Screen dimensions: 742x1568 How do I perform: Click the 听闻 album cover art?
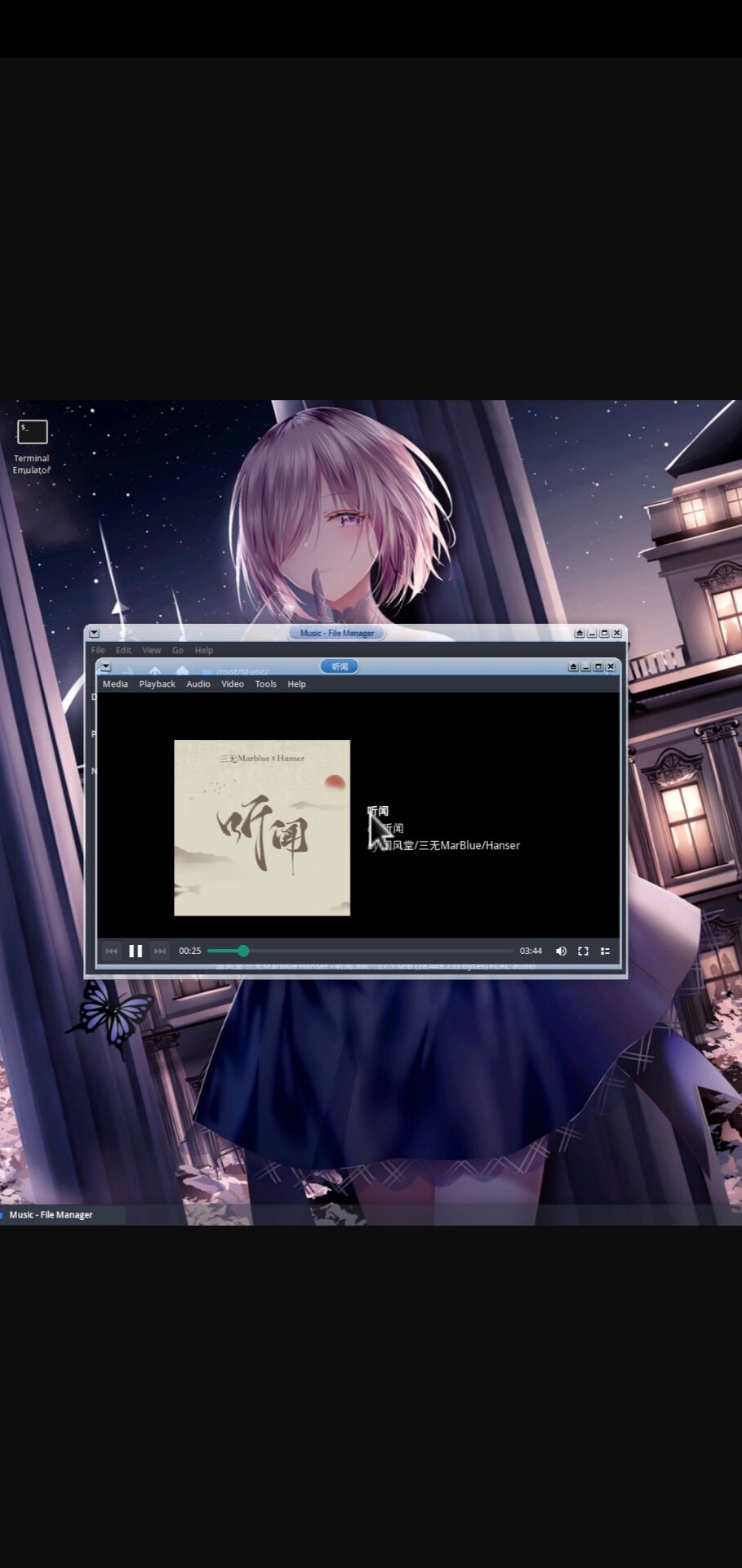coord(262,828)
